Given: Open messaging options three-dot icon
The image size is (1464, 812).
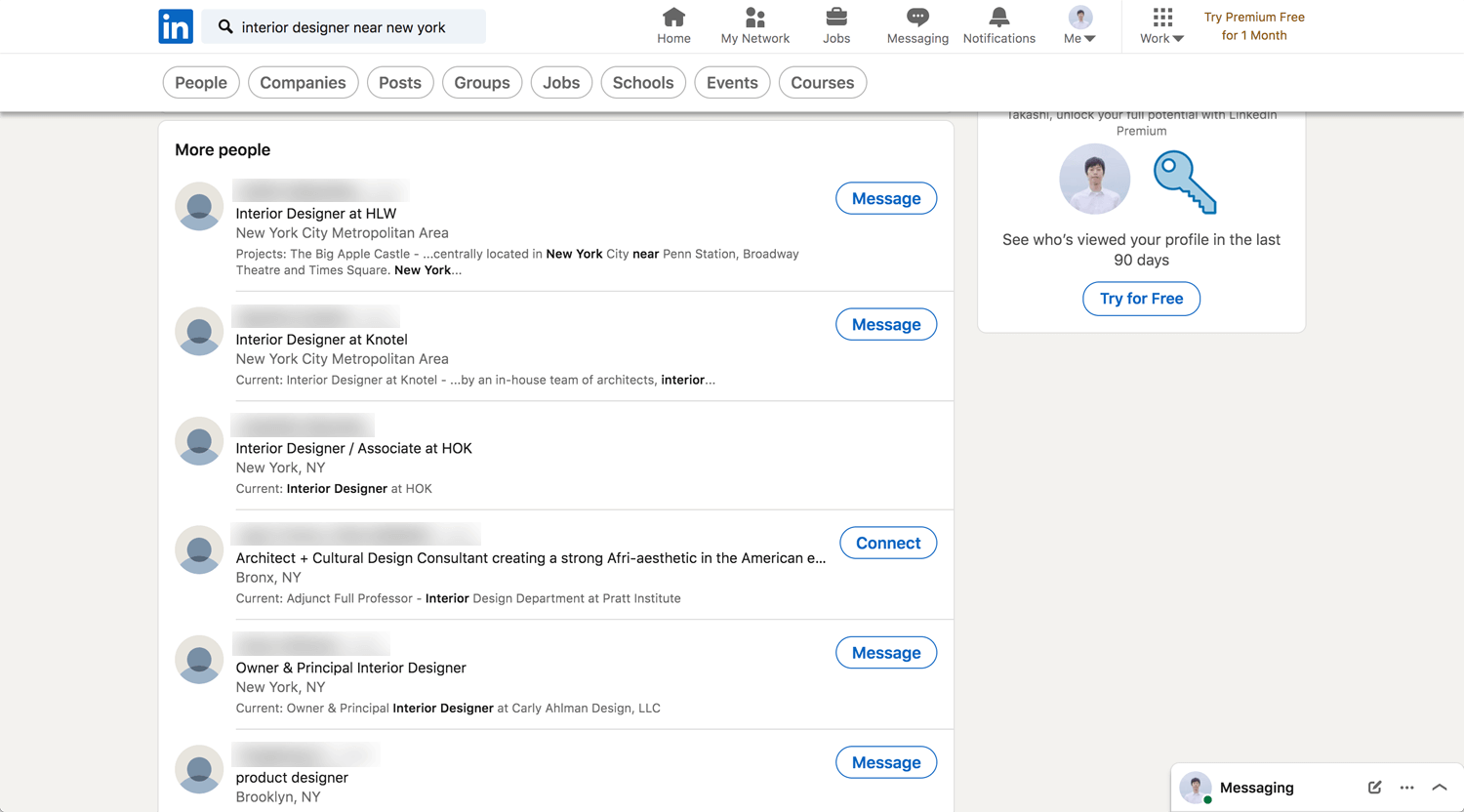Looking at the screenshot, I should [x=1406, y=788].
